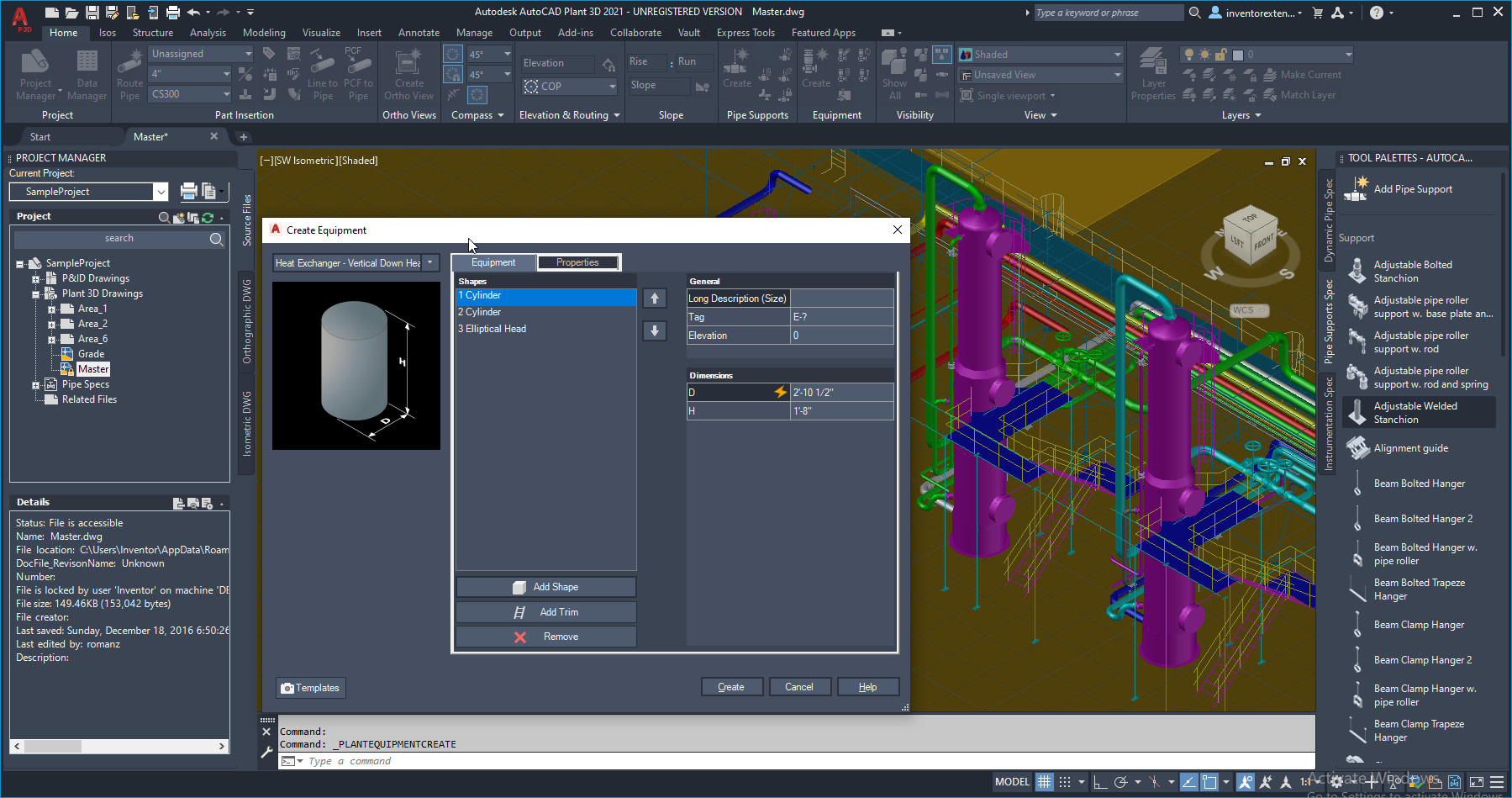Open the Structure ribbon tab
1512x798 pixels.
[x=153, y=33]
